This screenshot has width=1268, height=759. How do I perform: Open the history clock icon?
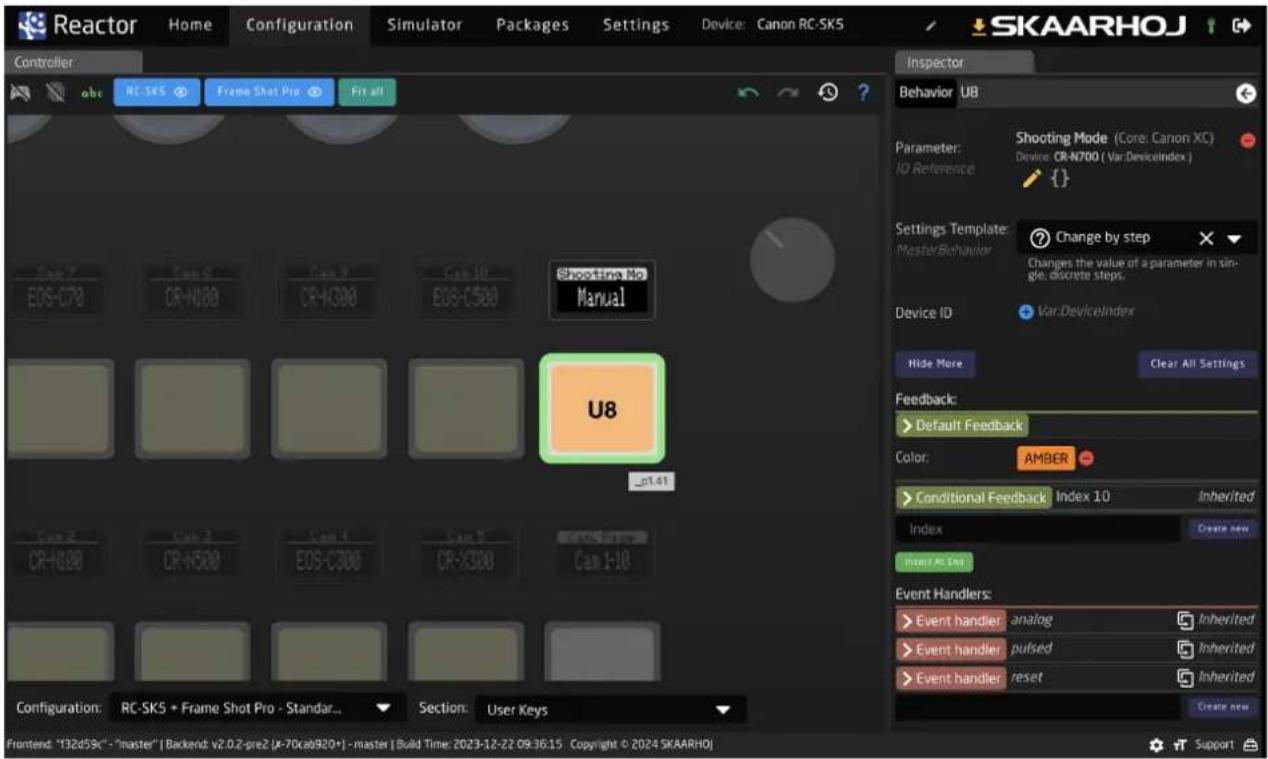point(827,92)
